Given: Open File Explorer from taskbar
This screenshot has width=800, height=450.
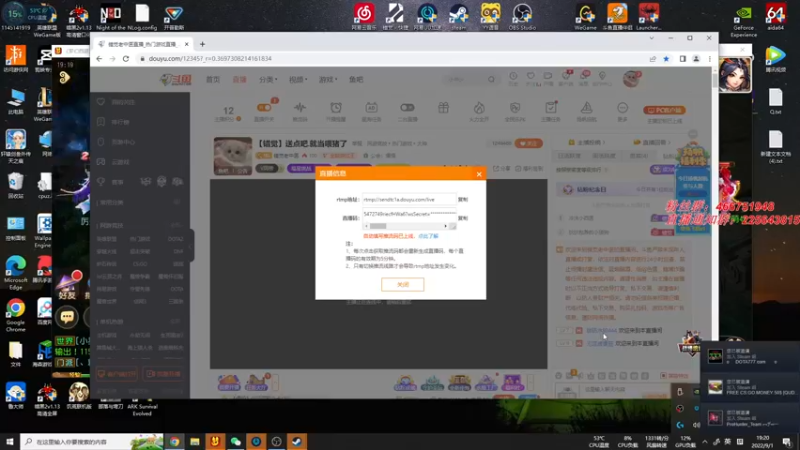Looking at the screenshot, I should [195, 441].
